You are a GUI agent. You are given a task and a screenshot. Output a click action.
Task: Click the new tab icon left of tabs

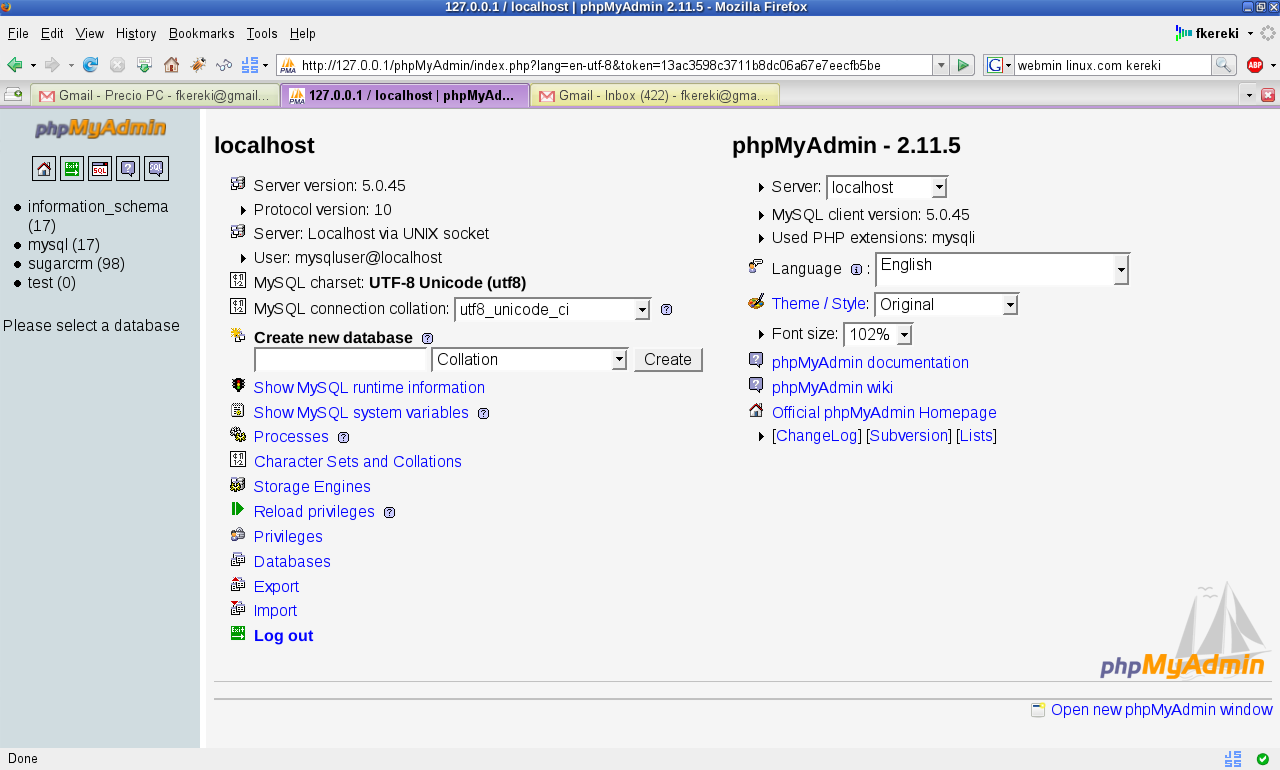point(13,94)
